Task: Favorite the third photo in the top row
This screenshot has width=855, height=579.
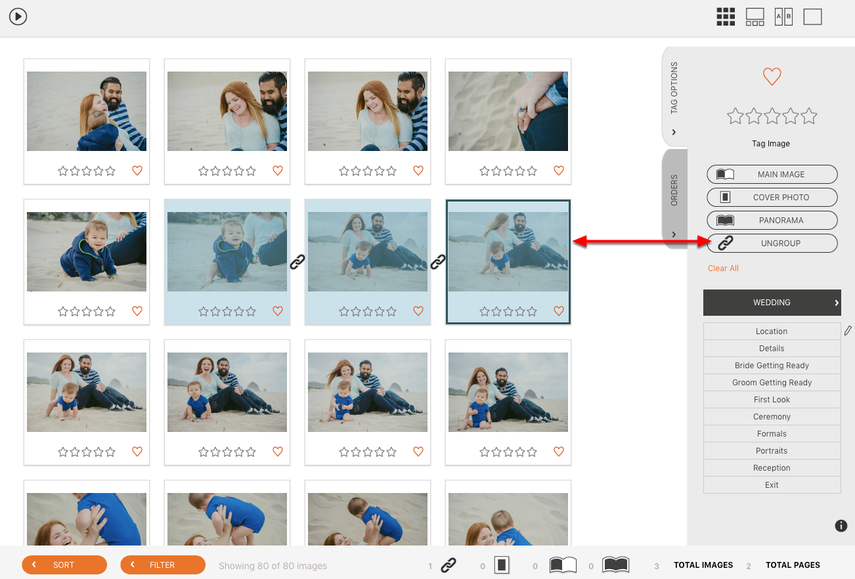Action: tap(418, 171)
